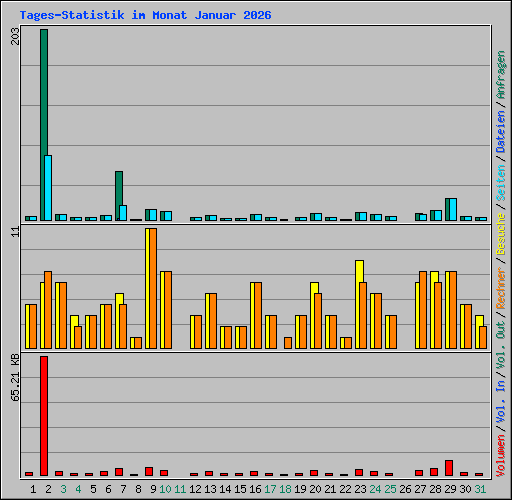Click day label '2' on x-axis

pyautogui.click(x=48, y=489)
